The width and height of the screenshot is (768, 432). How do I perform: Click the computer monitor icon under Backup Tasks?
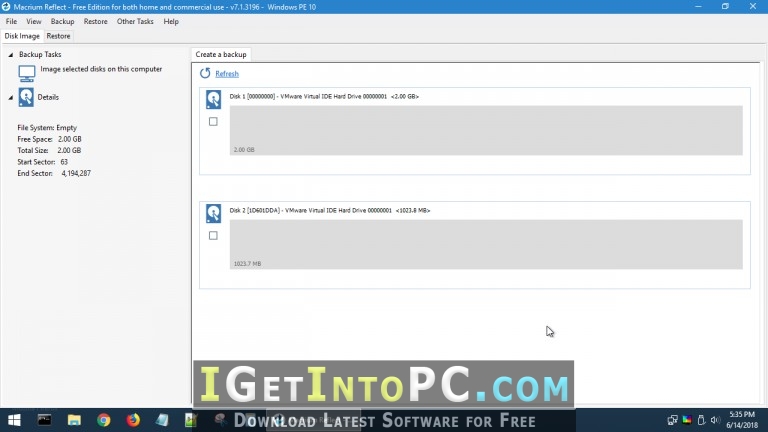(x=26, y=73)
